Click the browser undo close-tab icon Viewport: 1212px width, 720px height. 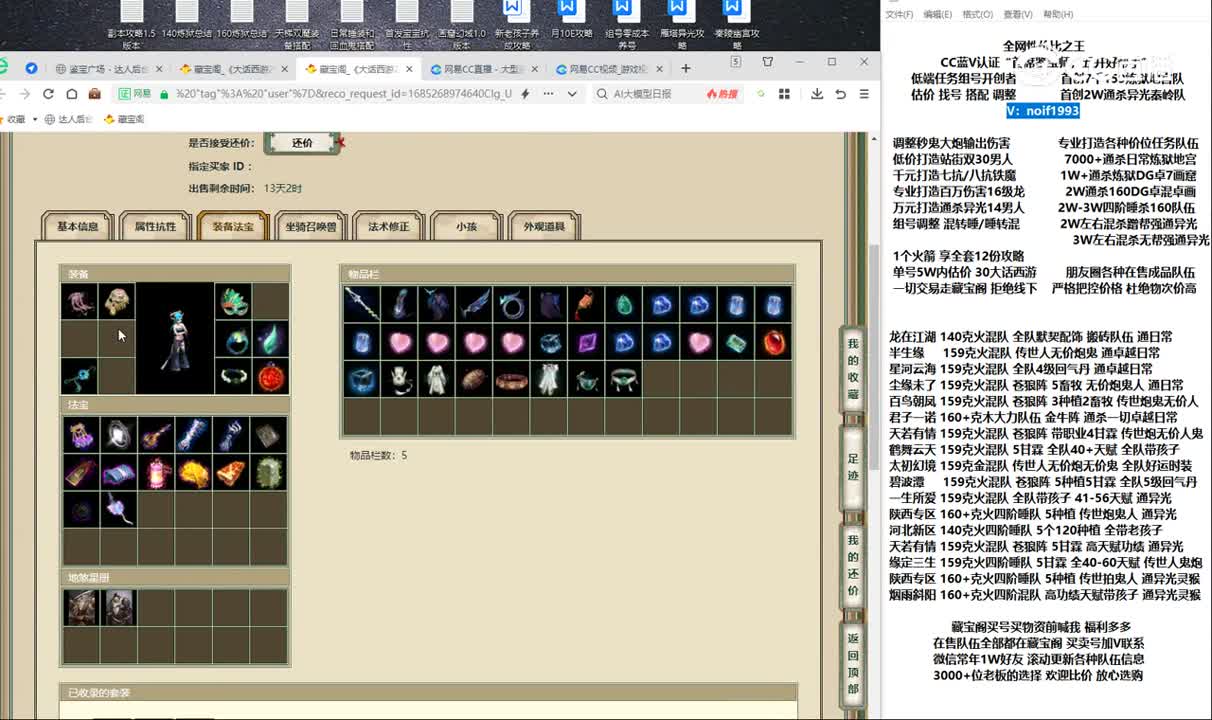[x=840, y=94]
